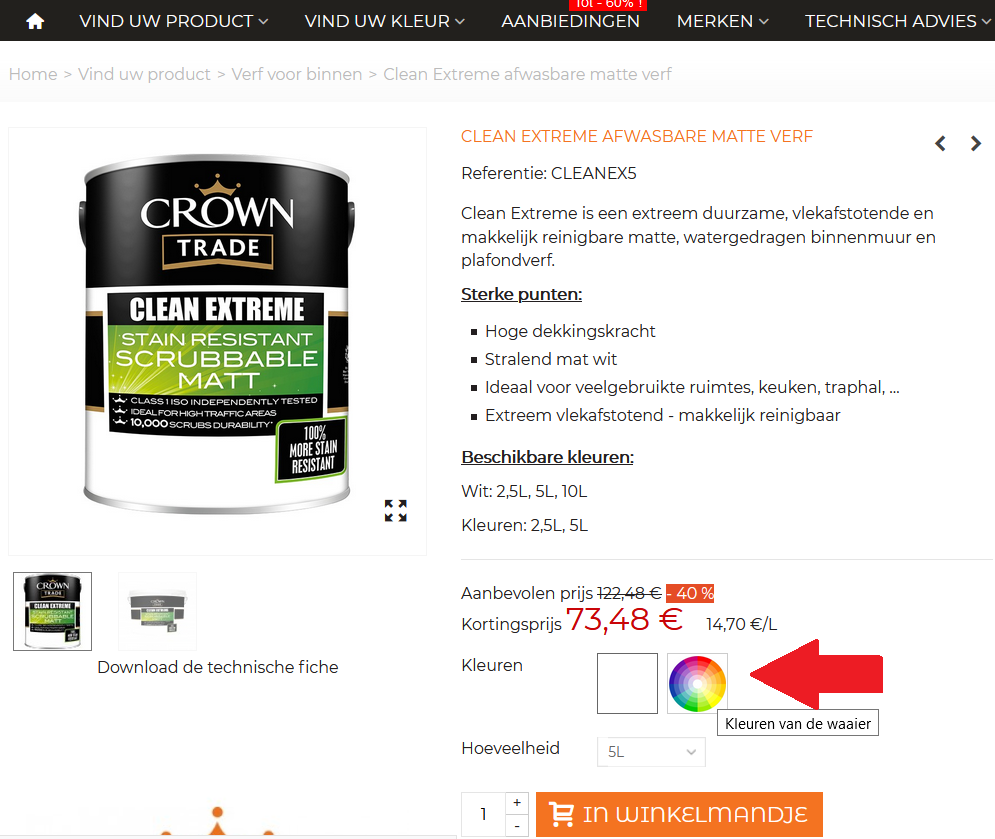The height and width of the screenshot is (839, 995).
Task: Open the Hoeveelheid 5L dropdown
Action: click(651, 752)
